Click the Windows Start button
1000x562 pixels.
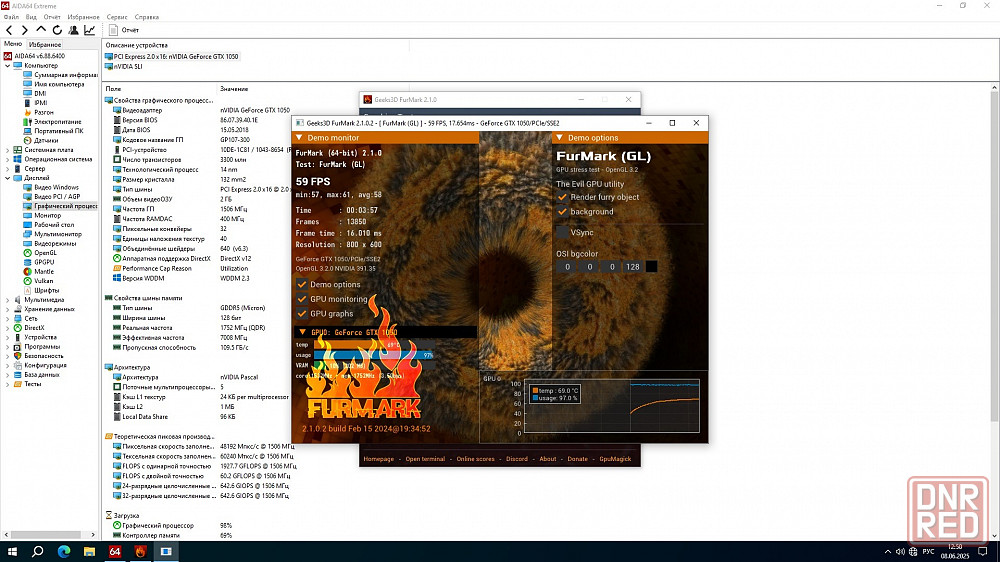point(12,551)
